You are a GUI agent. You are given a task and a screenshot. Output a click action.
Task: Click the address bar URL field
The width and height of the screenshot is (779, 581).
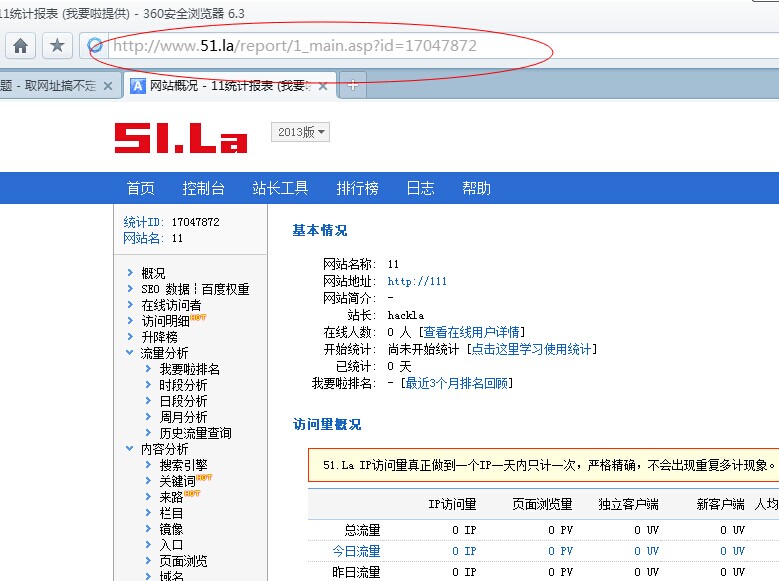(x=442, y=46)
